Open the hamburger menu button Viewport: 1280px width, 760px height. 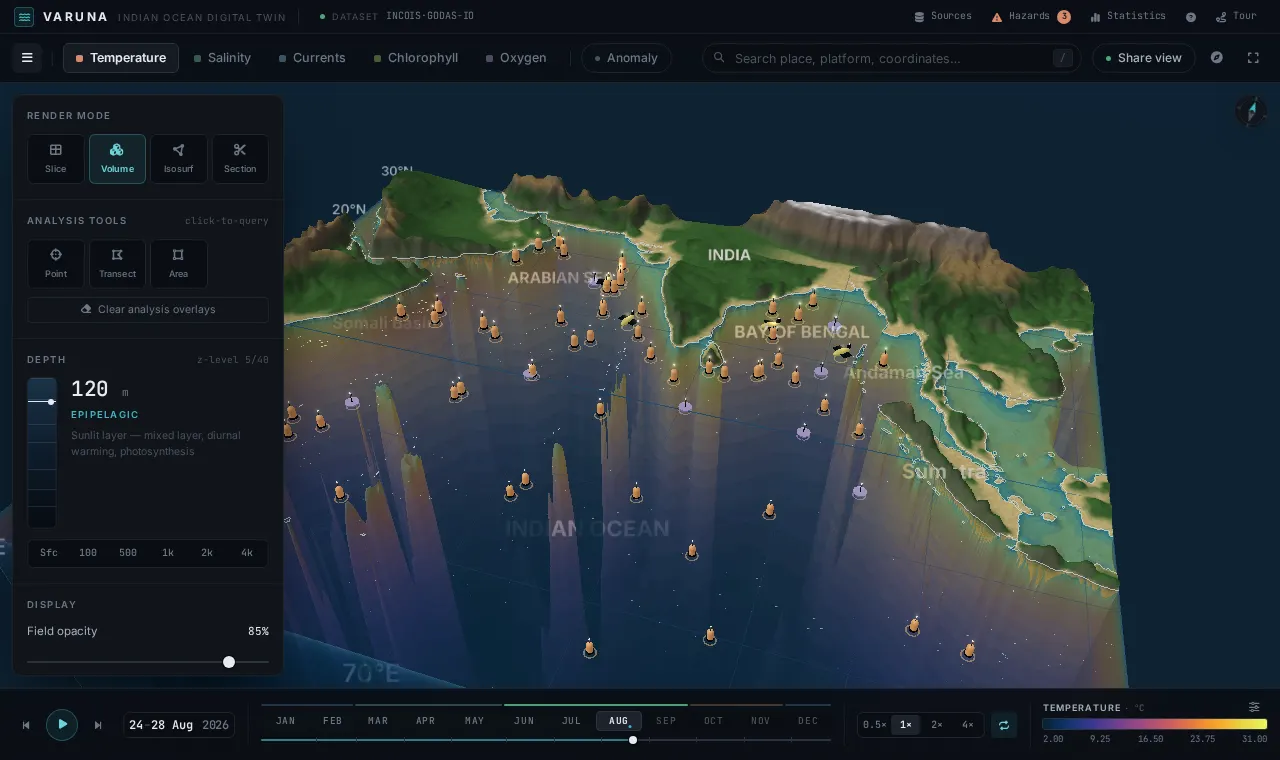pyautogui.click(x=27, y=58)
